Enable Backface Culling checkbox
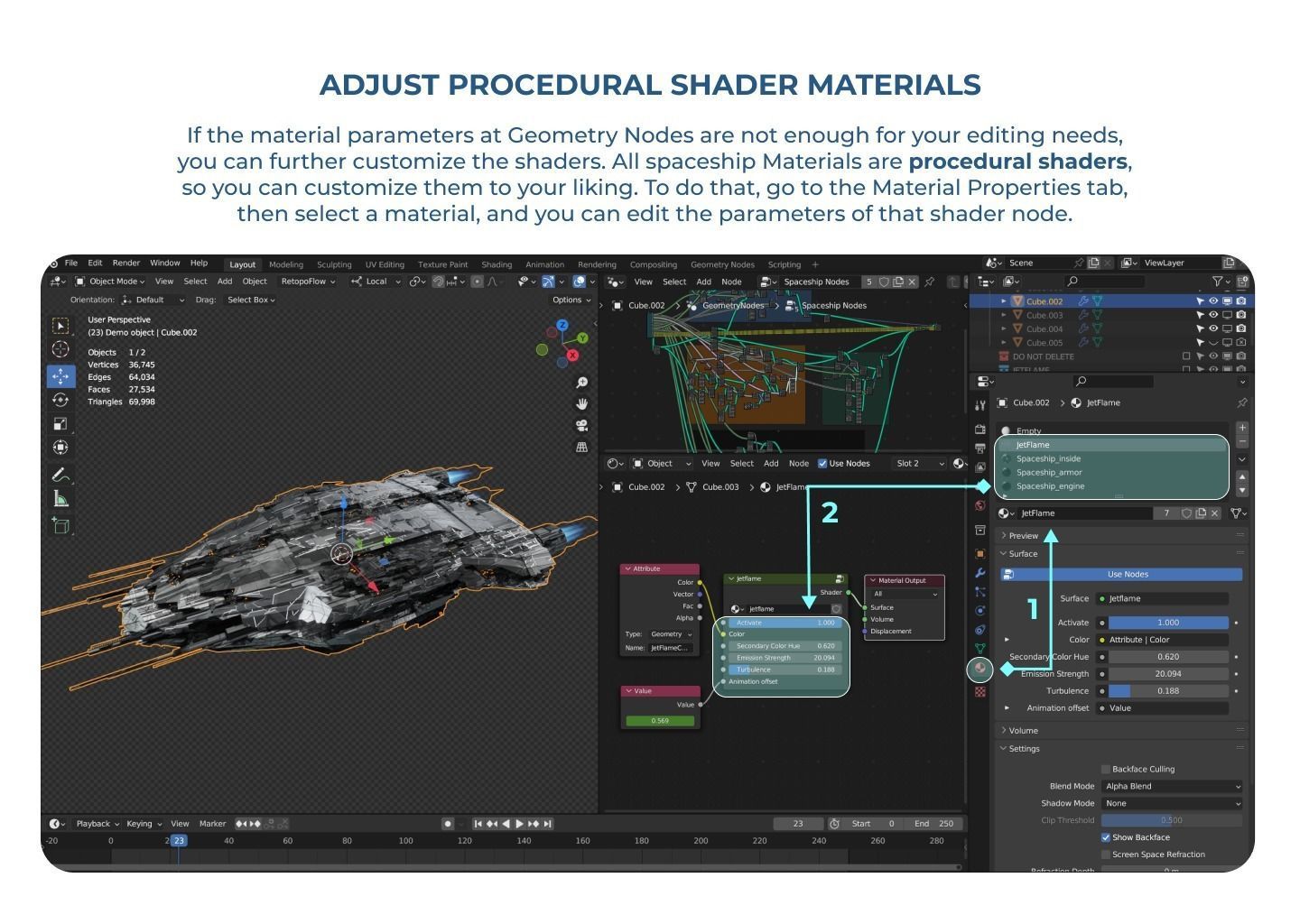The width and height of the screenshot is (1300, 924). [1106, 769]
